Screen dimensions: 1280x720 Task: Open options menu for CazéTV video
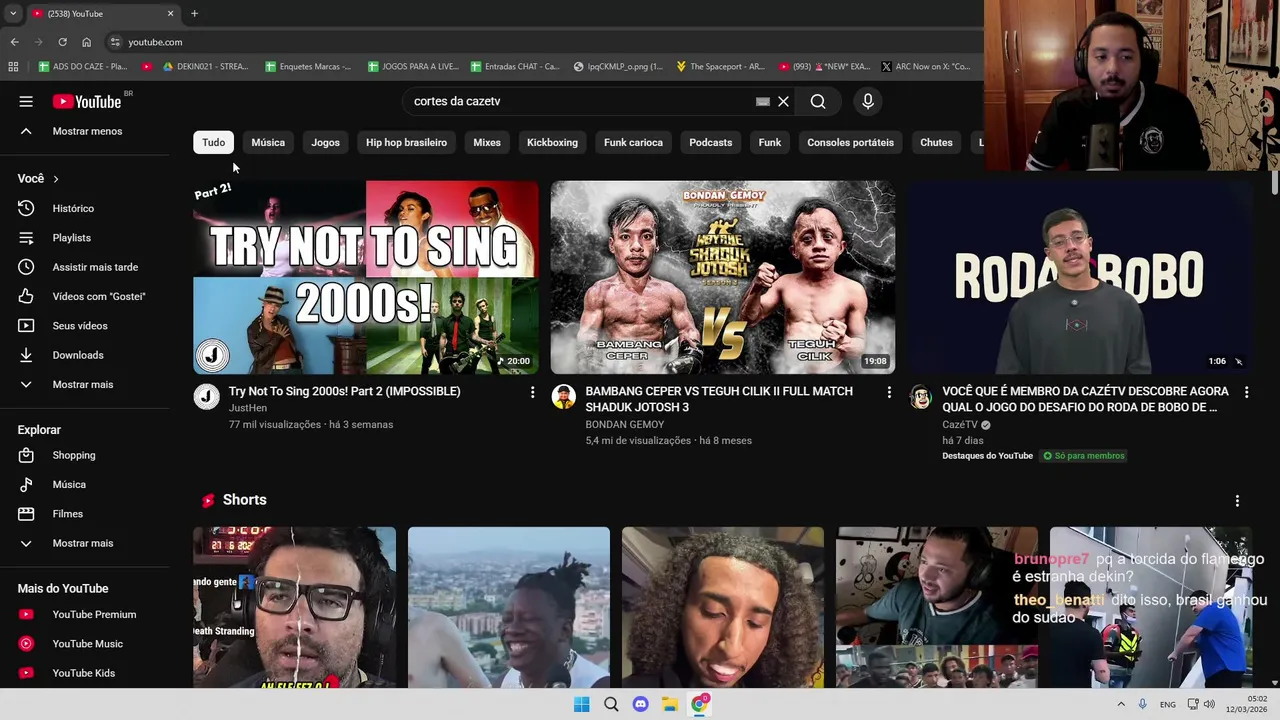pos(1246,393)
